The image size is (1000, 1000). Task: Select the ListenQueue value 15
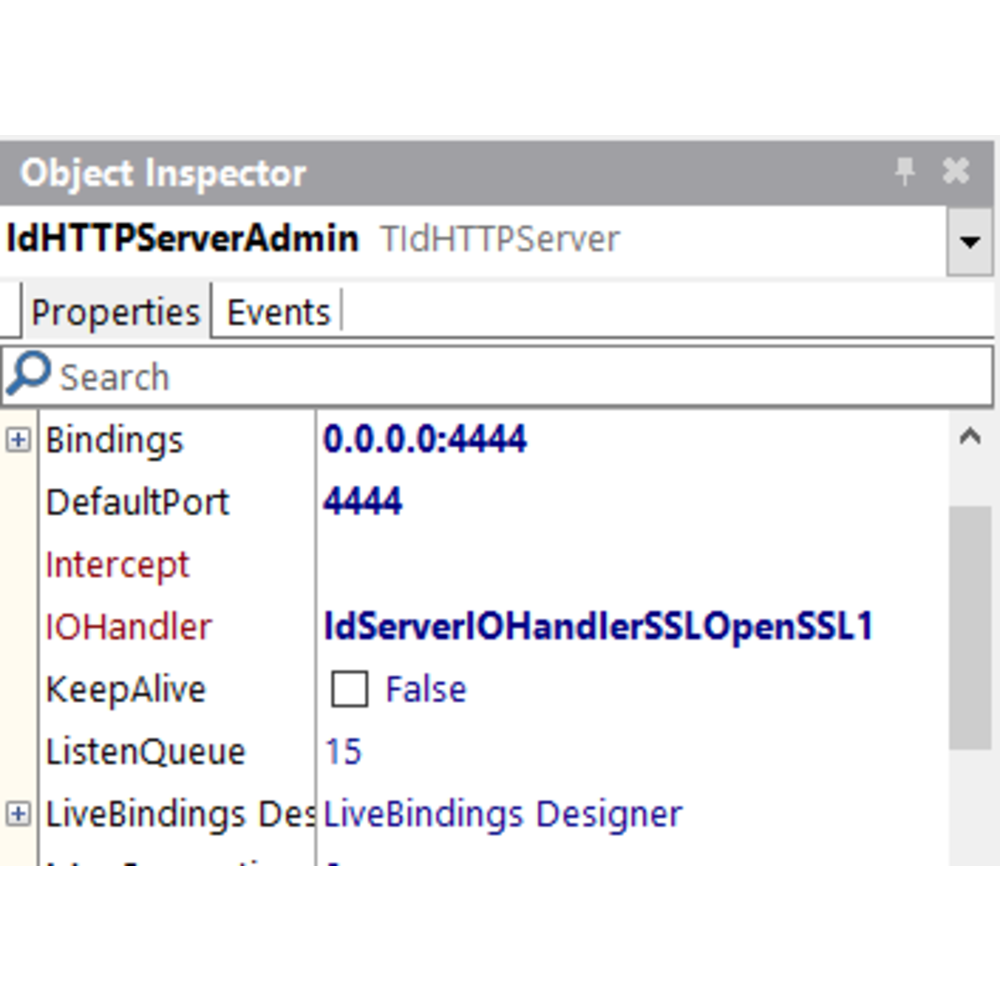(343, 752)
